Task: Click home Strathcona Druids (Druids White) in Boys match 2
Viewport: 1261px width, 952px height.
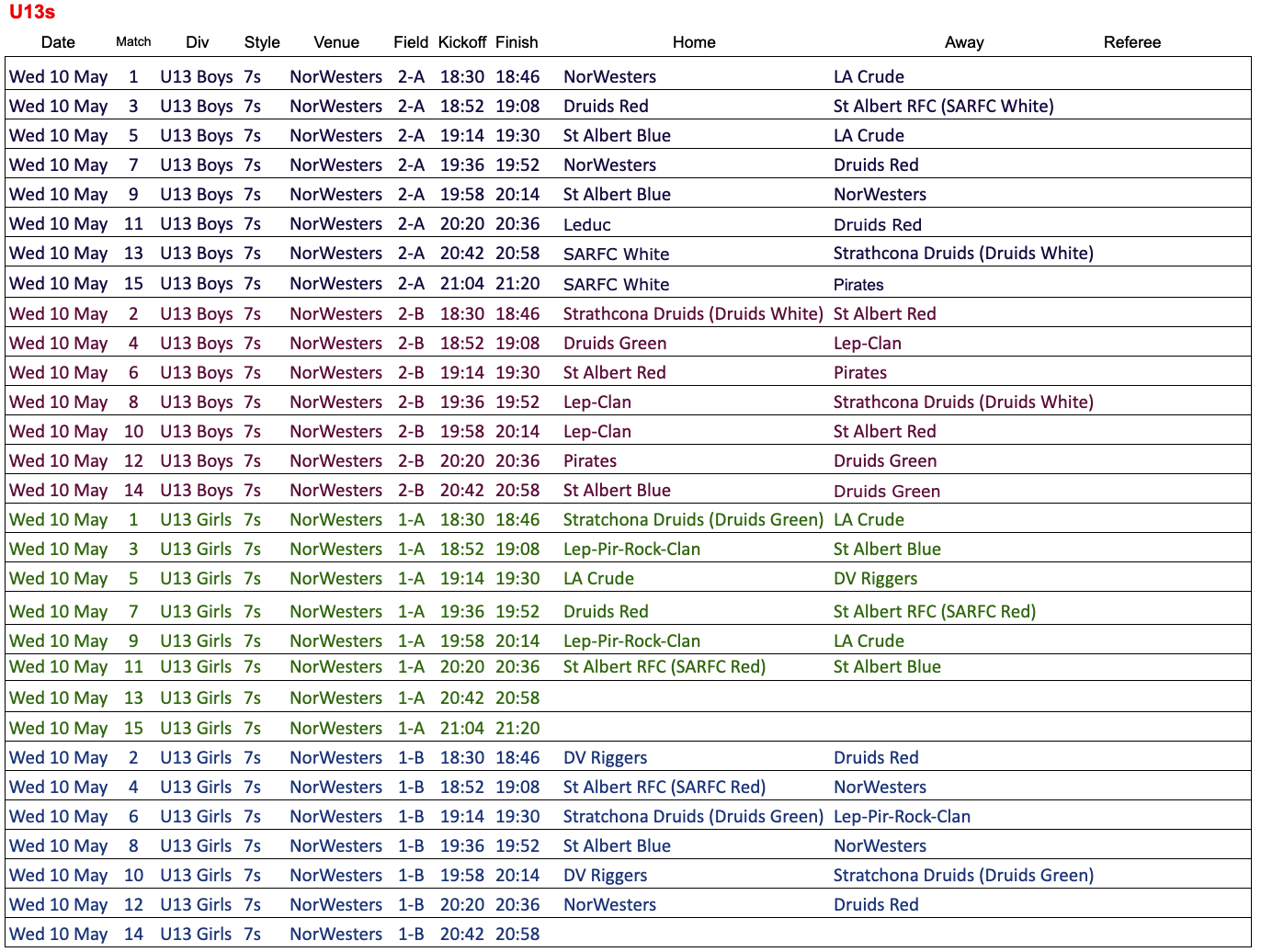Action: coord(693,314)
